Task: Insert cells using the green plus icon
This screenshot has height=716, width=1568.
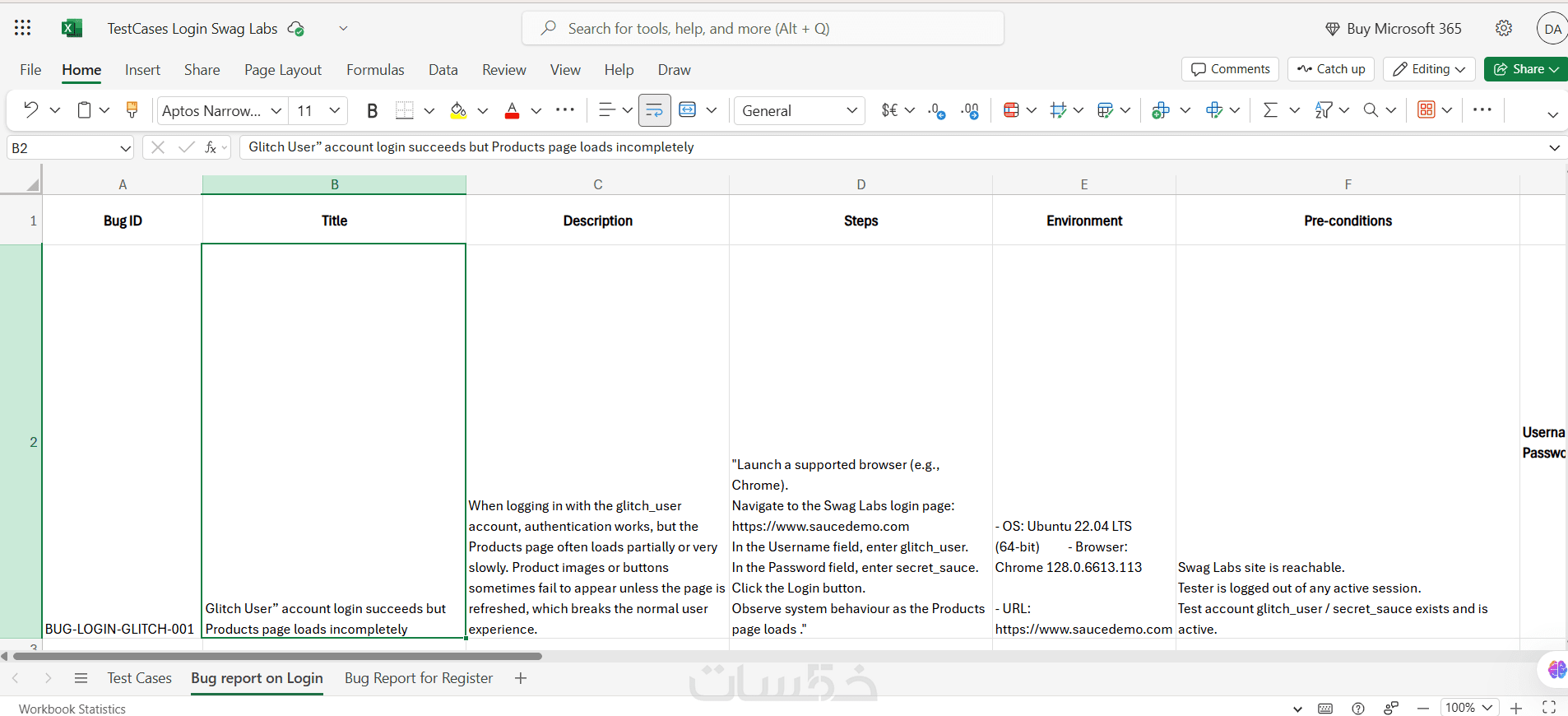Action: pos(1161,110)
